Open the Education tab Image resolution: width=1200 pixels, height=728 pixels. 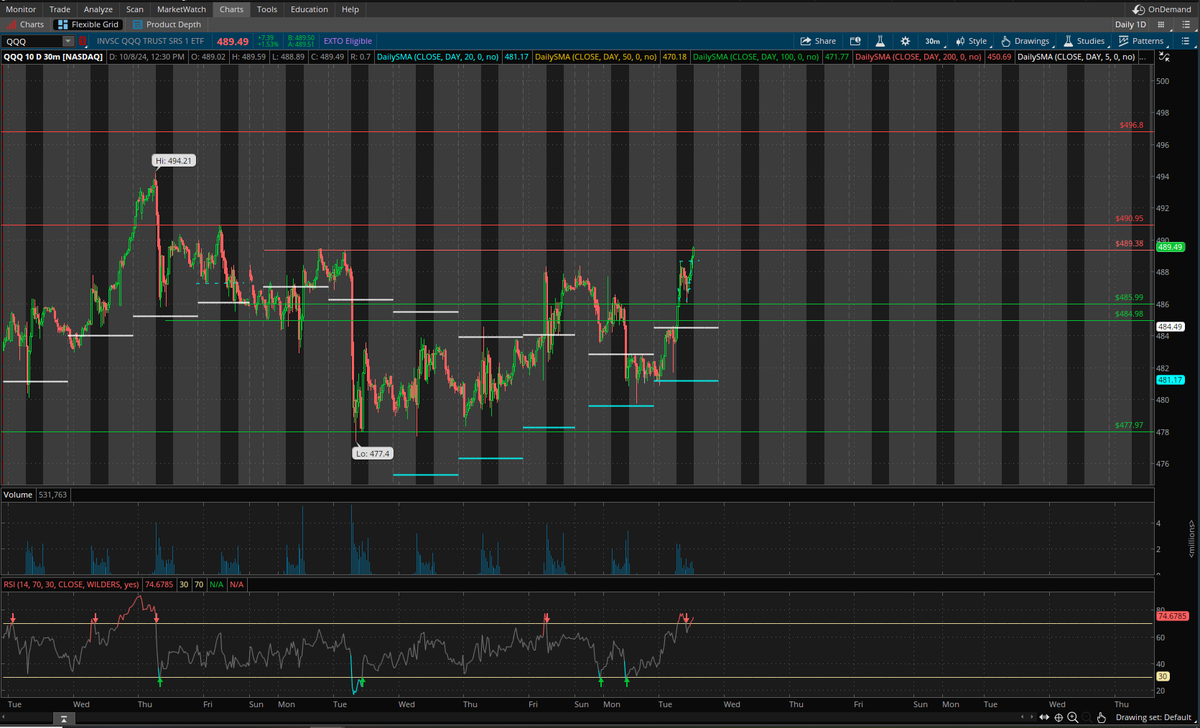click(x=309, y=9)
